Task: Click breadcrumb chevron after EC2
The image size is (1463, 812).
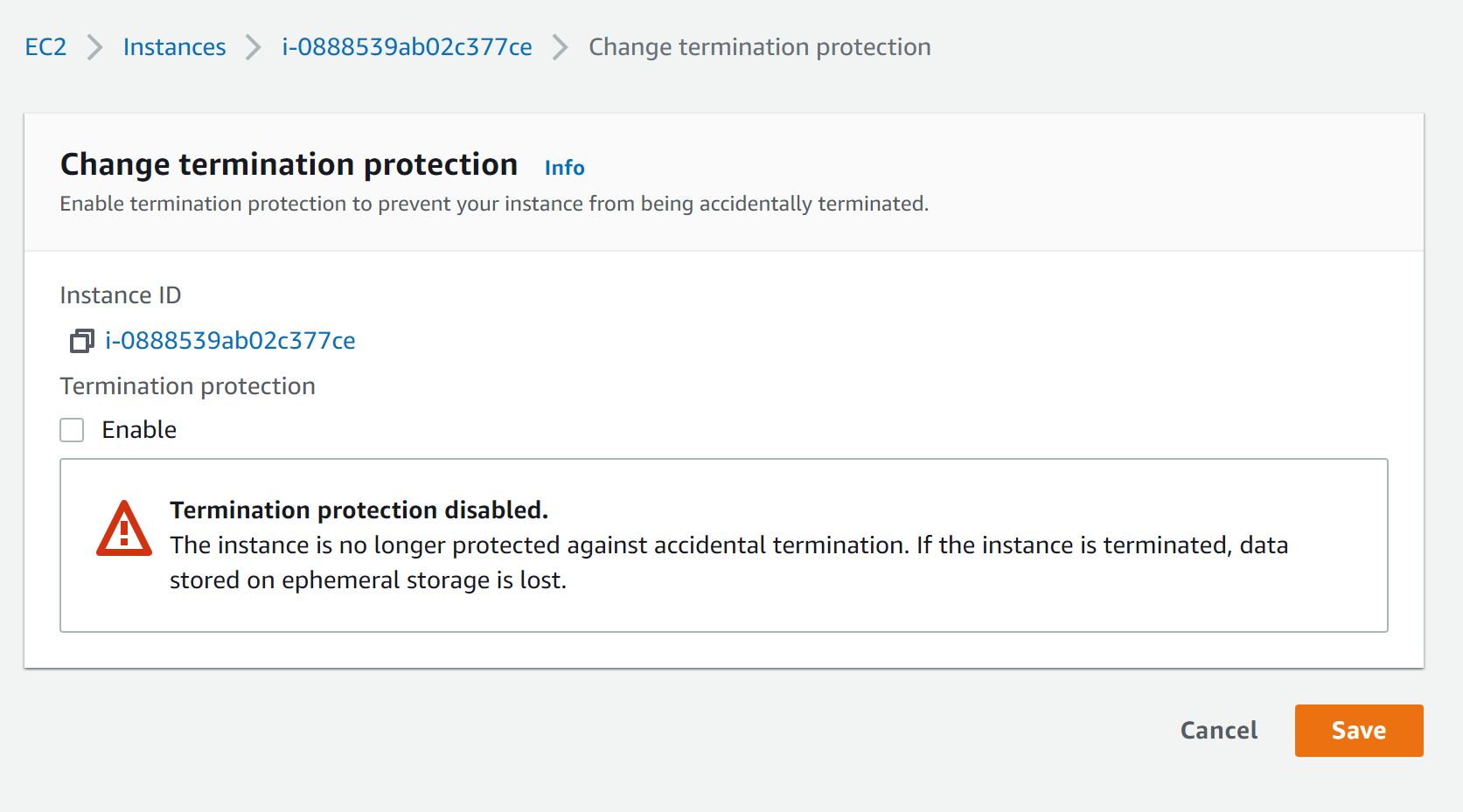Action: click(95, 47)
